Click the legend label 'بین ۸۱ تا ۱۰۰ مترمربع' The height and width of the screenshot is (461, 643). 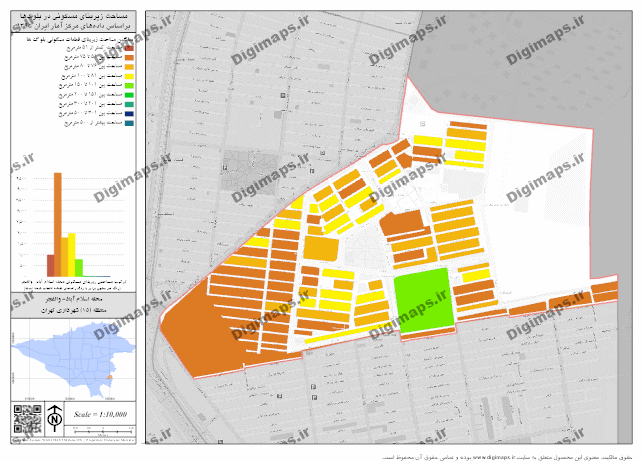coord(91,76)
